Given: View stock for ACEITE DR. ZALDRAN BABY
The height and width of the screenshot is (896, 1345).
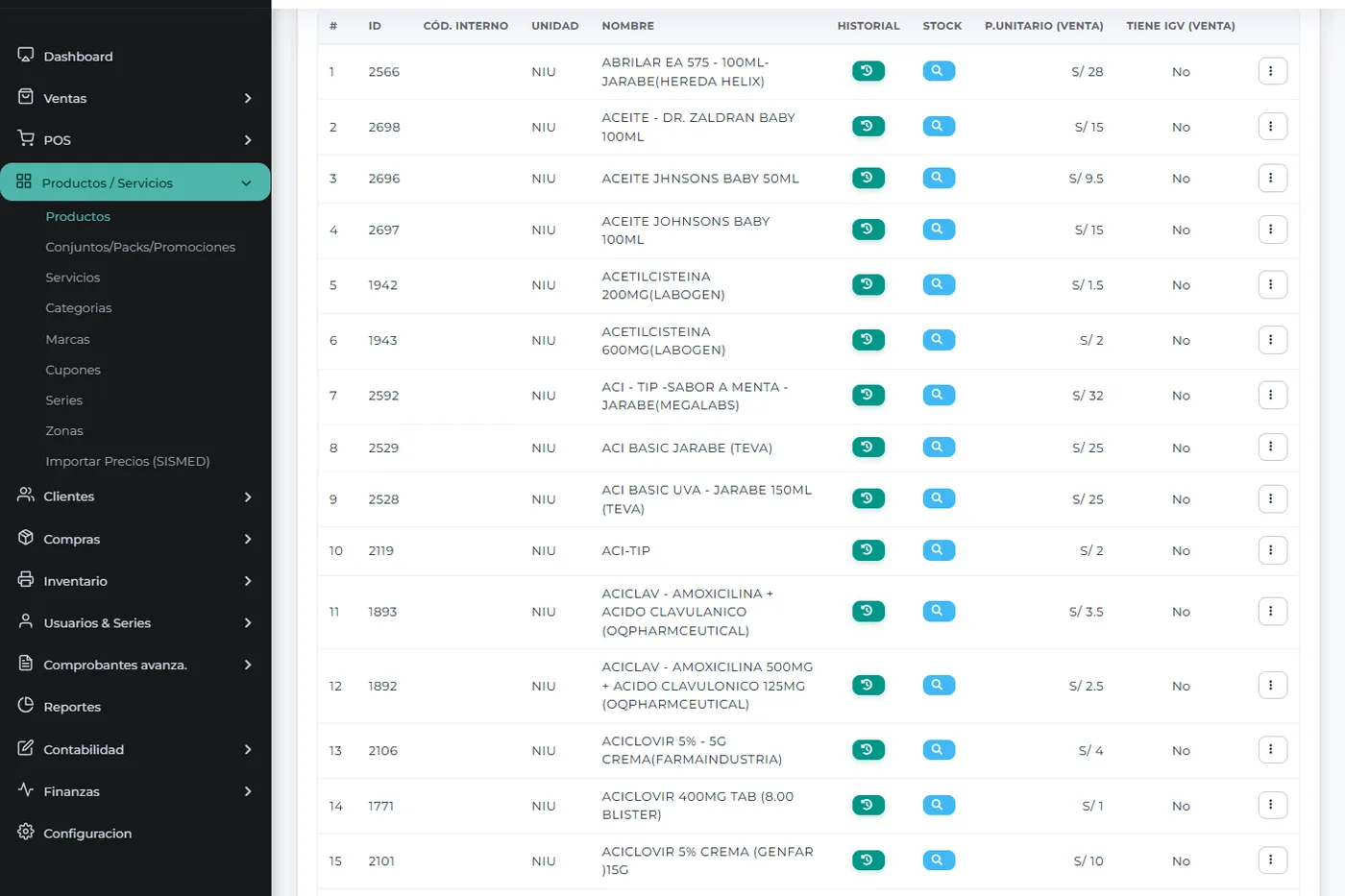Looking at the screenshot, I should [x=938, y=127].
